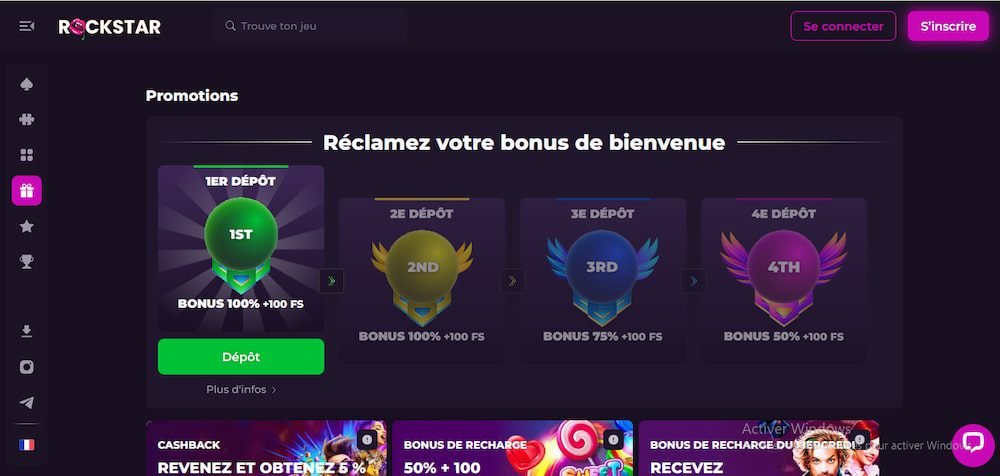Select the puzzle piece sidebar icon

point(27,119)
